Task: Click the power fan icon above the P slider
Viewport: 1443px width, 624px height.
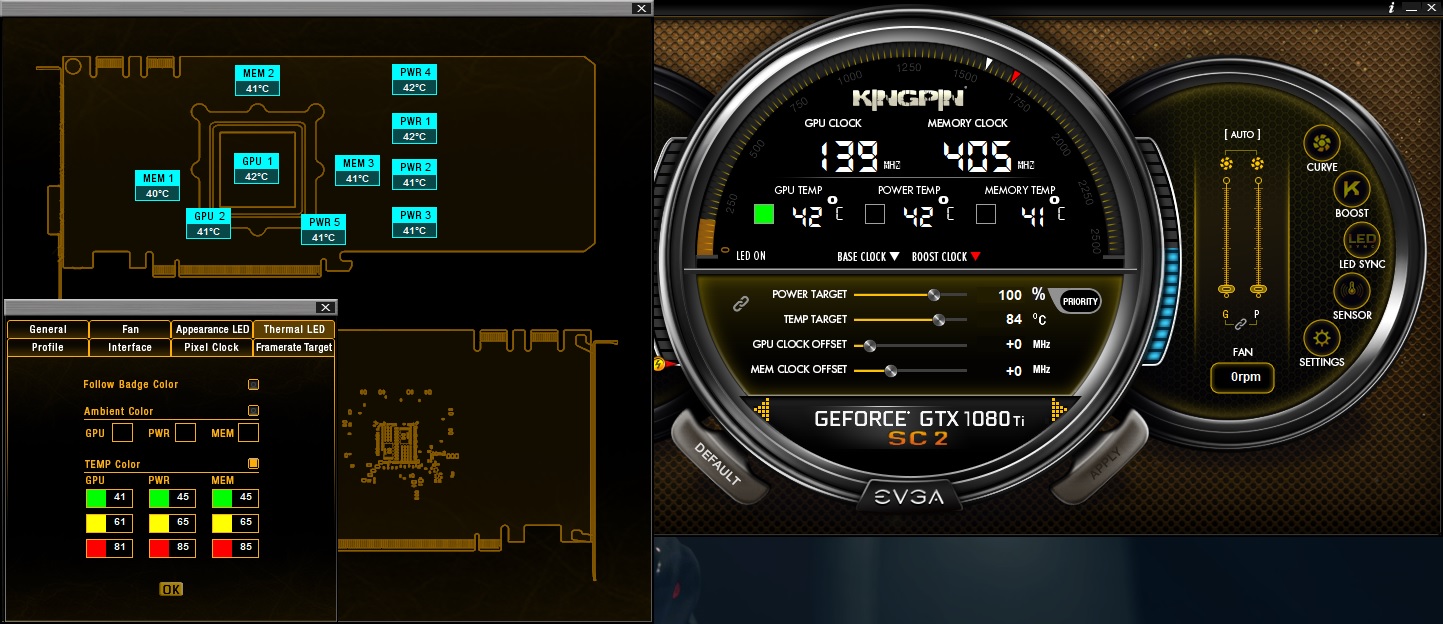Action: [1257, 163]
